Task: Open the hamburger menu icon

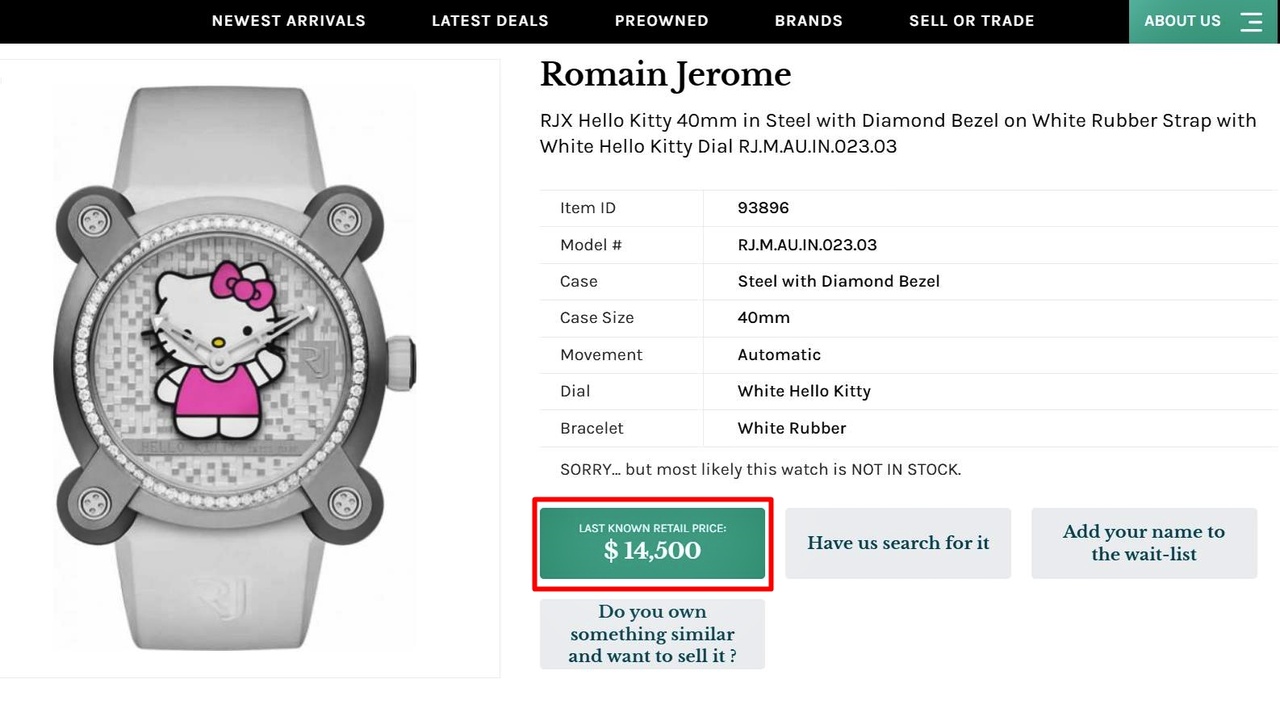Action: point(1251,21)
